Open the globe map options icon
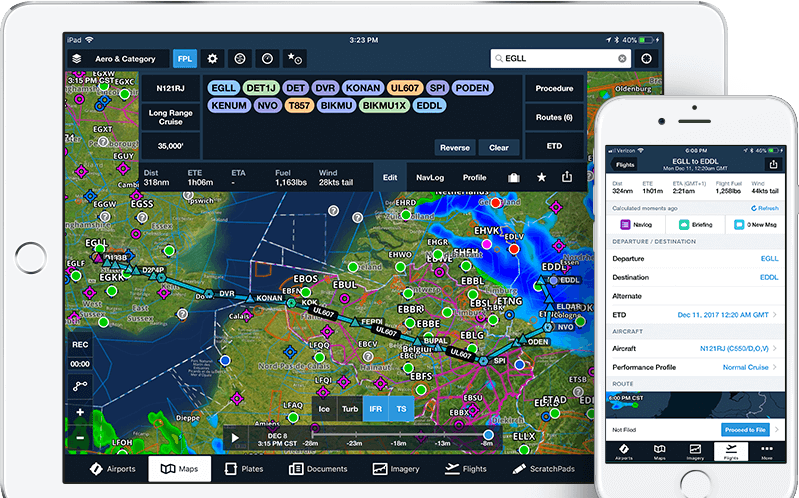The height and width of the screenshot is (498, 799). [x=240, y=59]
